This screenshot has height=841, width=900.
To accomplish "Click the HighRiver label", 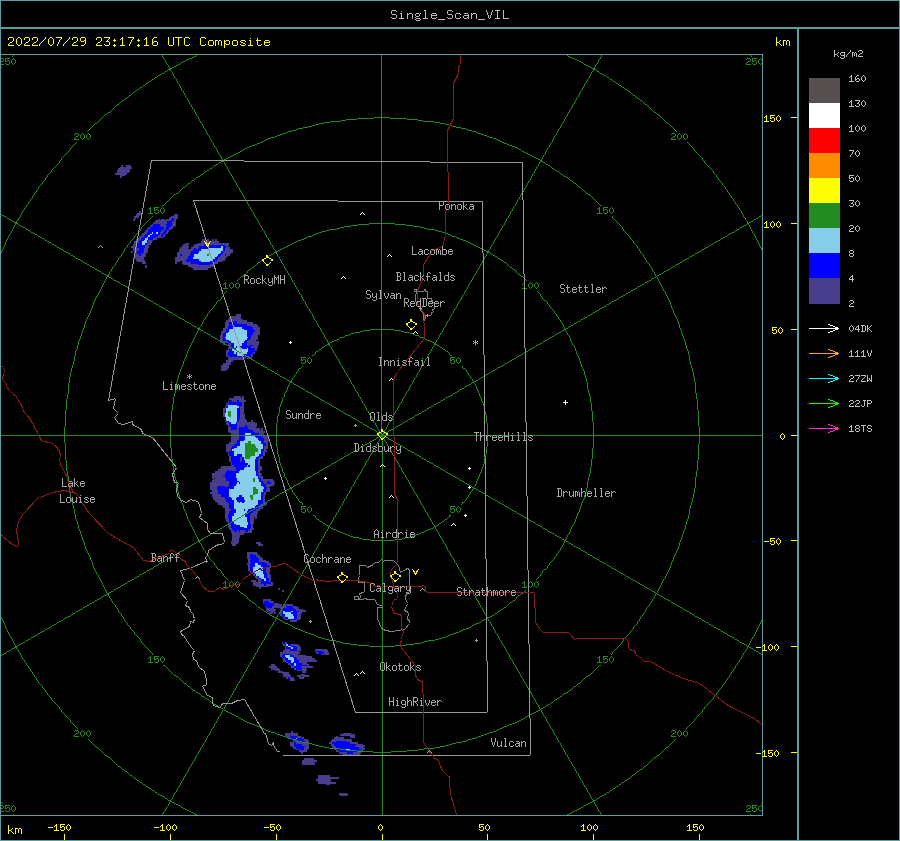I will click(x=415, y=702).
